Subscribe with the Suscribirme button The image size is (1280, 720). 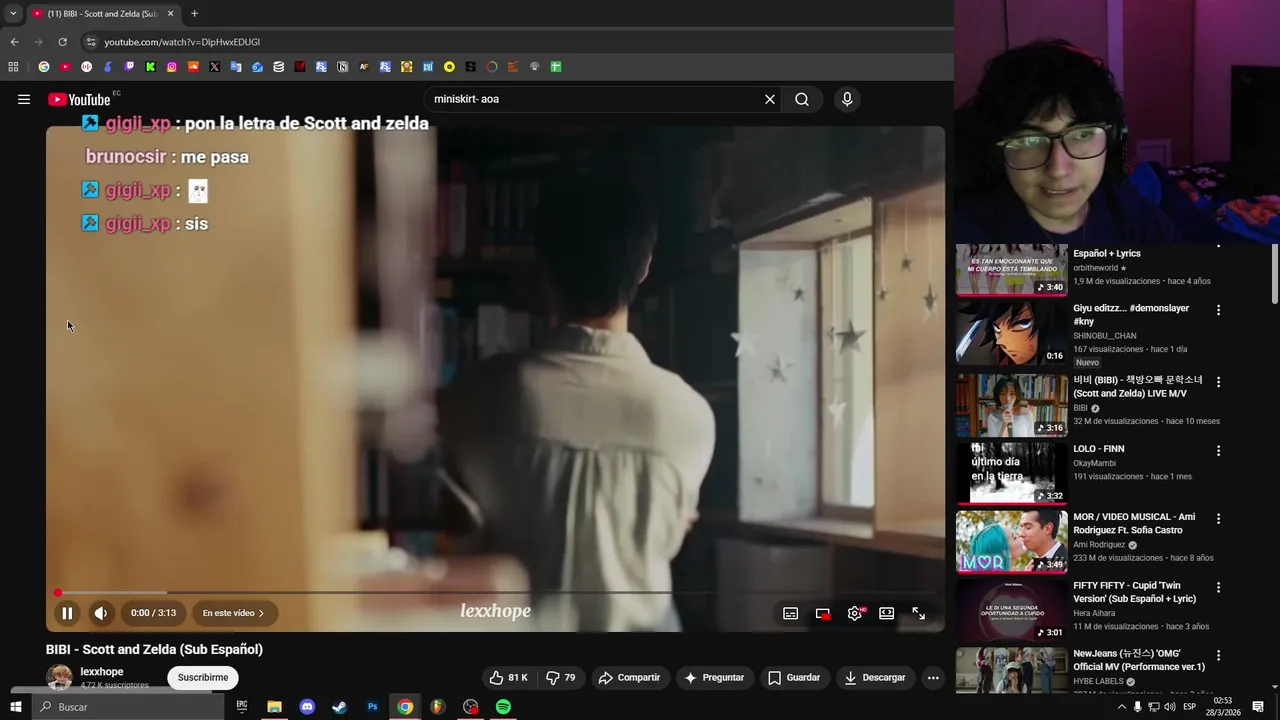coord(203,678)
